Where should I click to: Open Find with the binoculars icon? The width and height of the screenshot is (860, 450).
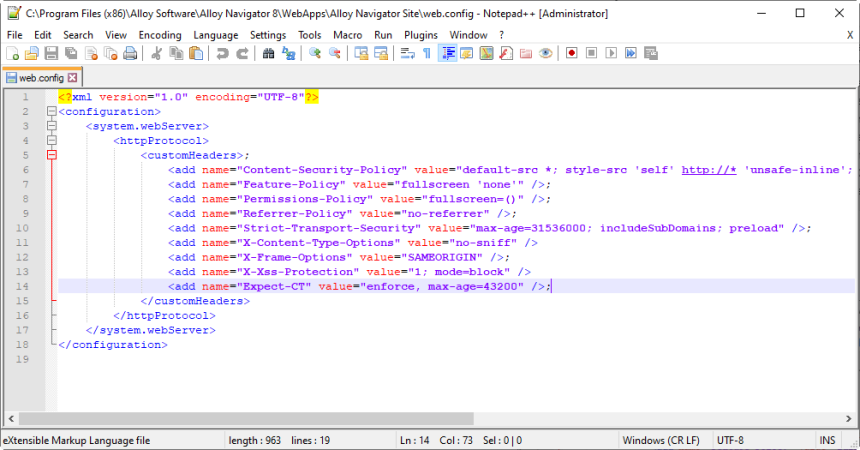click(x=270, y=54)
